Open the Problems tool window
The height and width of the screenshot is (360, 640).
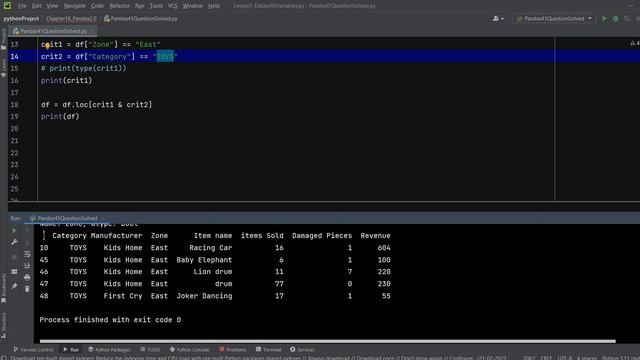click(x=232, y=350)
